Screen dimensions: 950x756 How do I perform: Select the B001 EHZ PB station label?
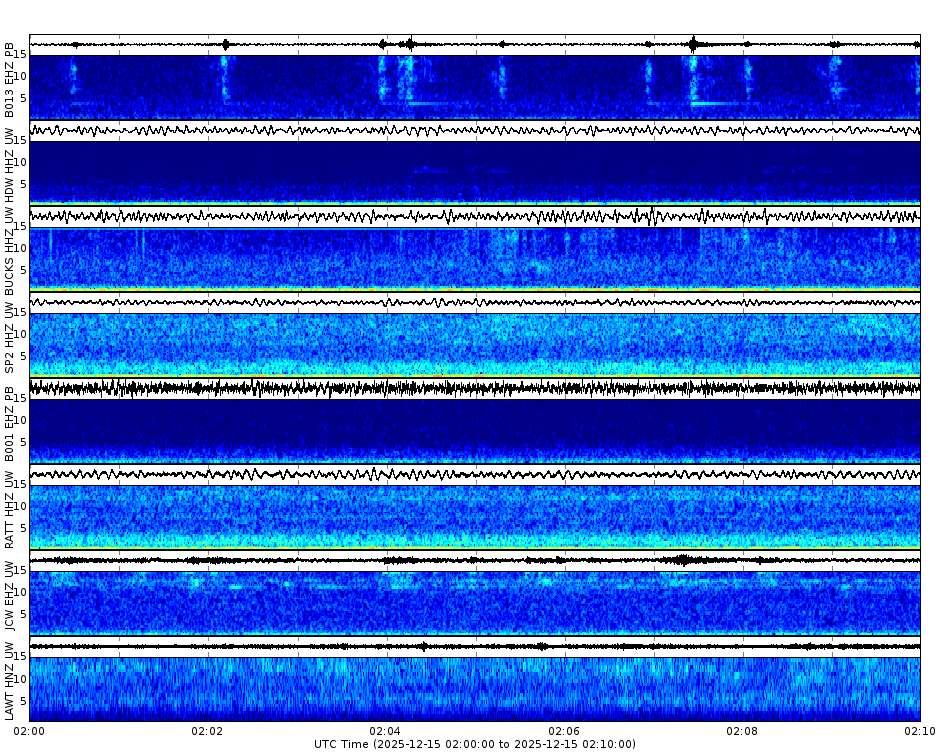[9, 425]
